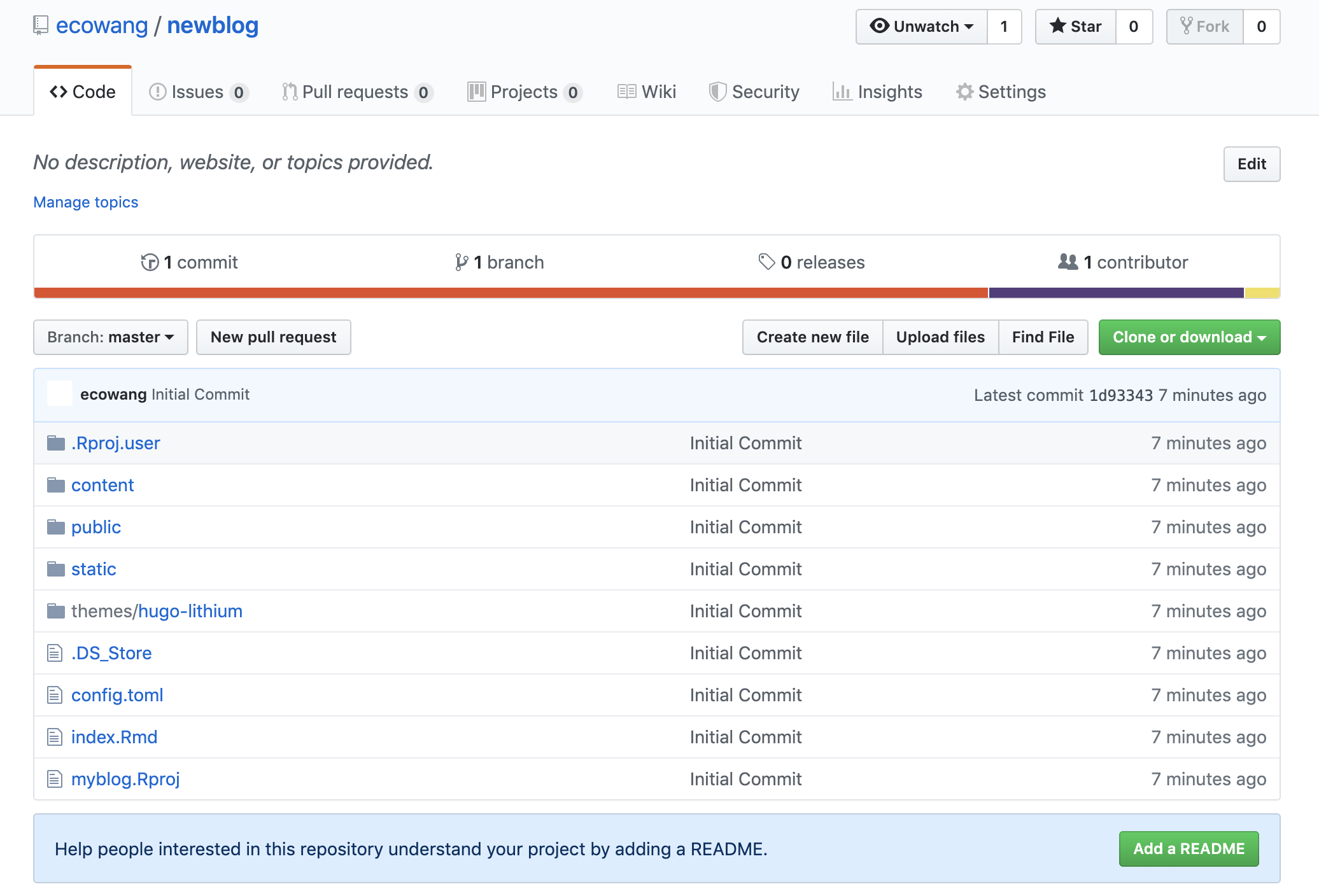Viewport: 1319px width, 896px height.
Task: Open the Insights tab
Action: [x=877, y=92]
